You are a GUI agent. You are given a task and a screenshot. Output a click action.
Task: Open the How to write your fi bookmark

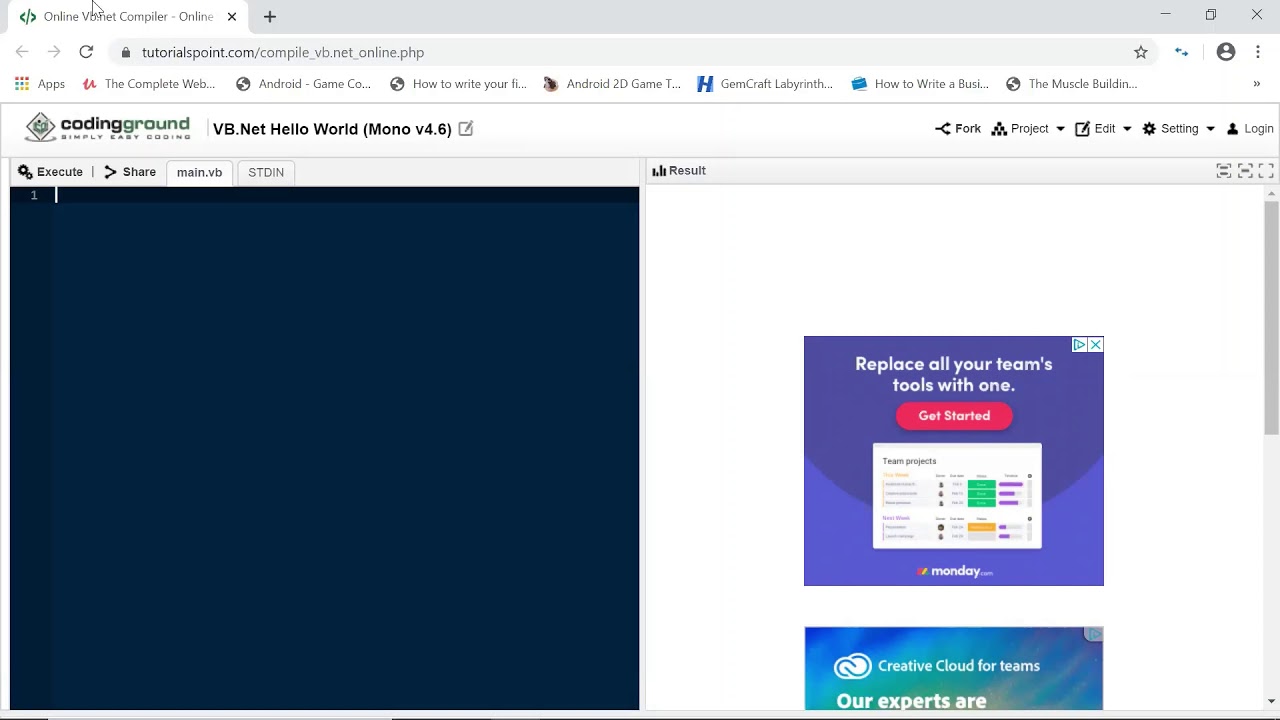click(458, 84)
